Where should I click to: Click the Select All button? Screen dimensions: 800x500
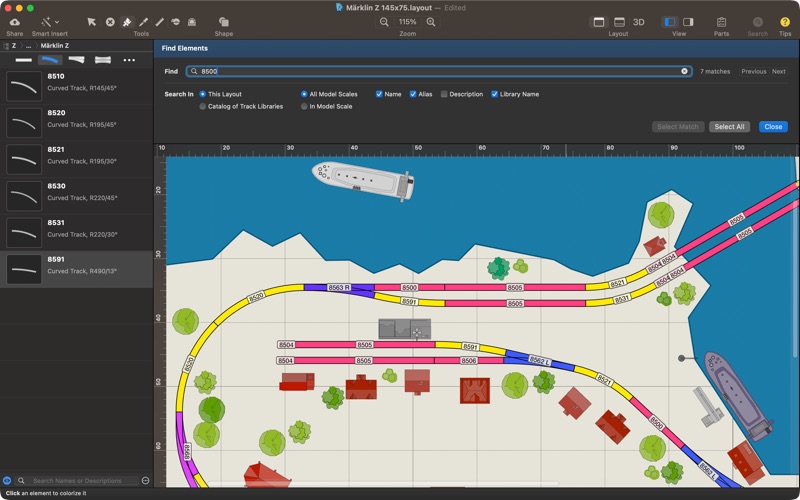[x=729, y=127]
